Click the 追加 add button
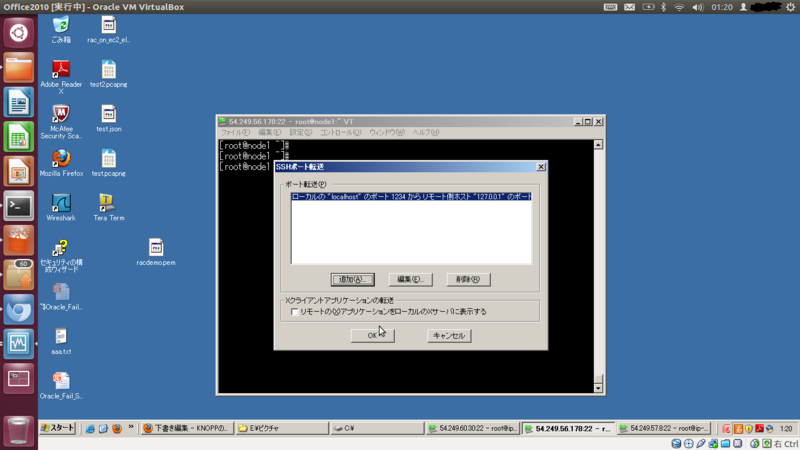This screenshot has height=450, width=800. click(x=353, y=280)
